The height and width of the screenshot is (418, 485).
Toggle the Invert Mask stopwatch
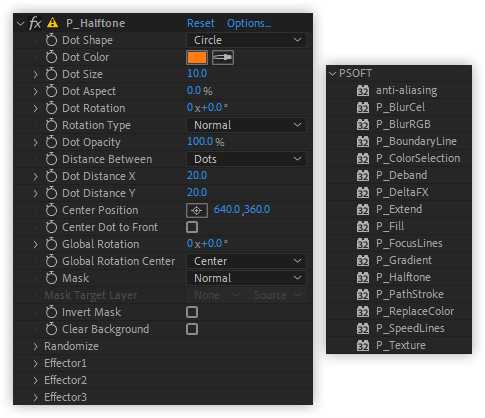51,312
